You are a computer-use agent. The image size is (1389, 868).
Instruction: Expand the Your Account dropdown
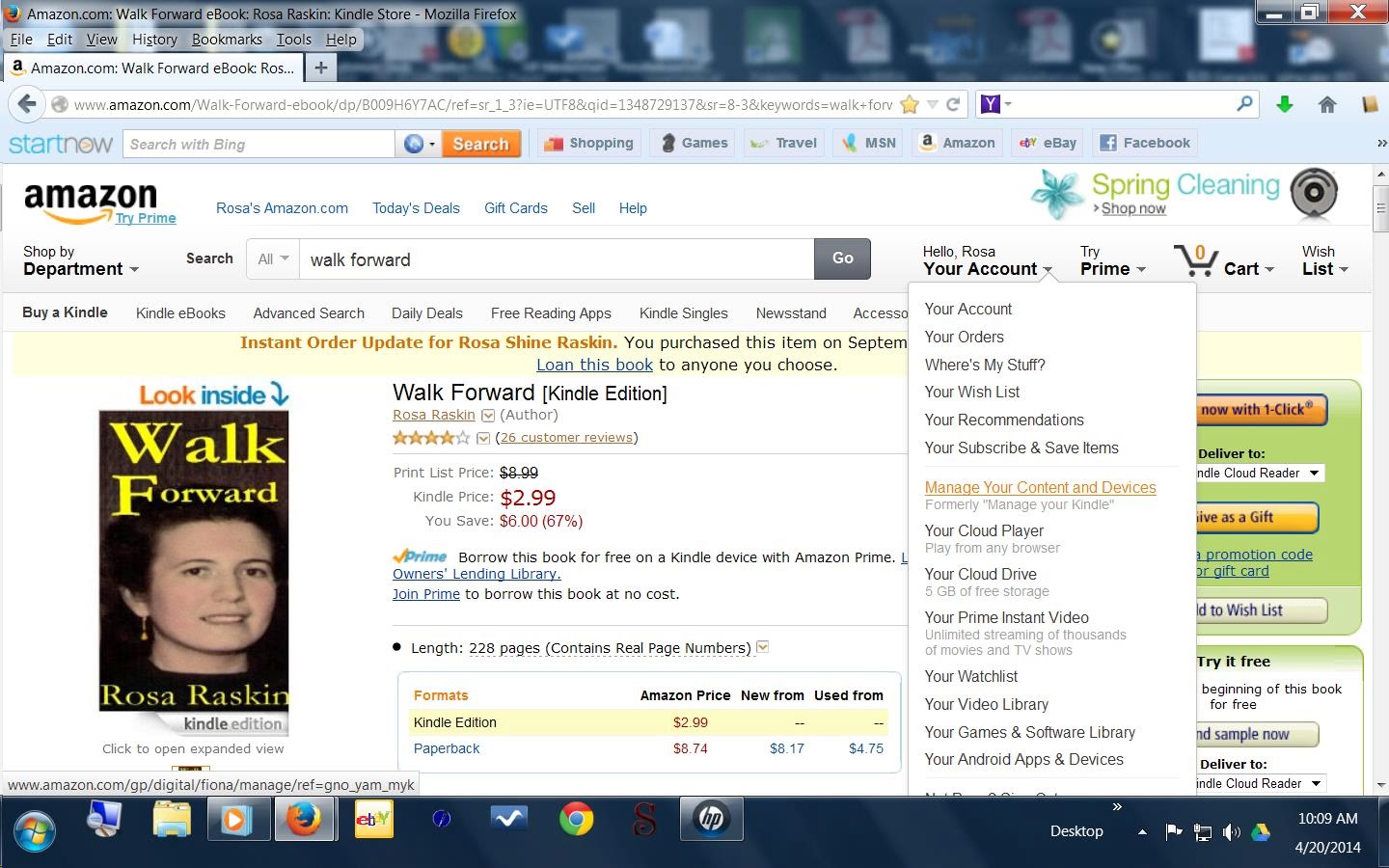pos(988,260)
